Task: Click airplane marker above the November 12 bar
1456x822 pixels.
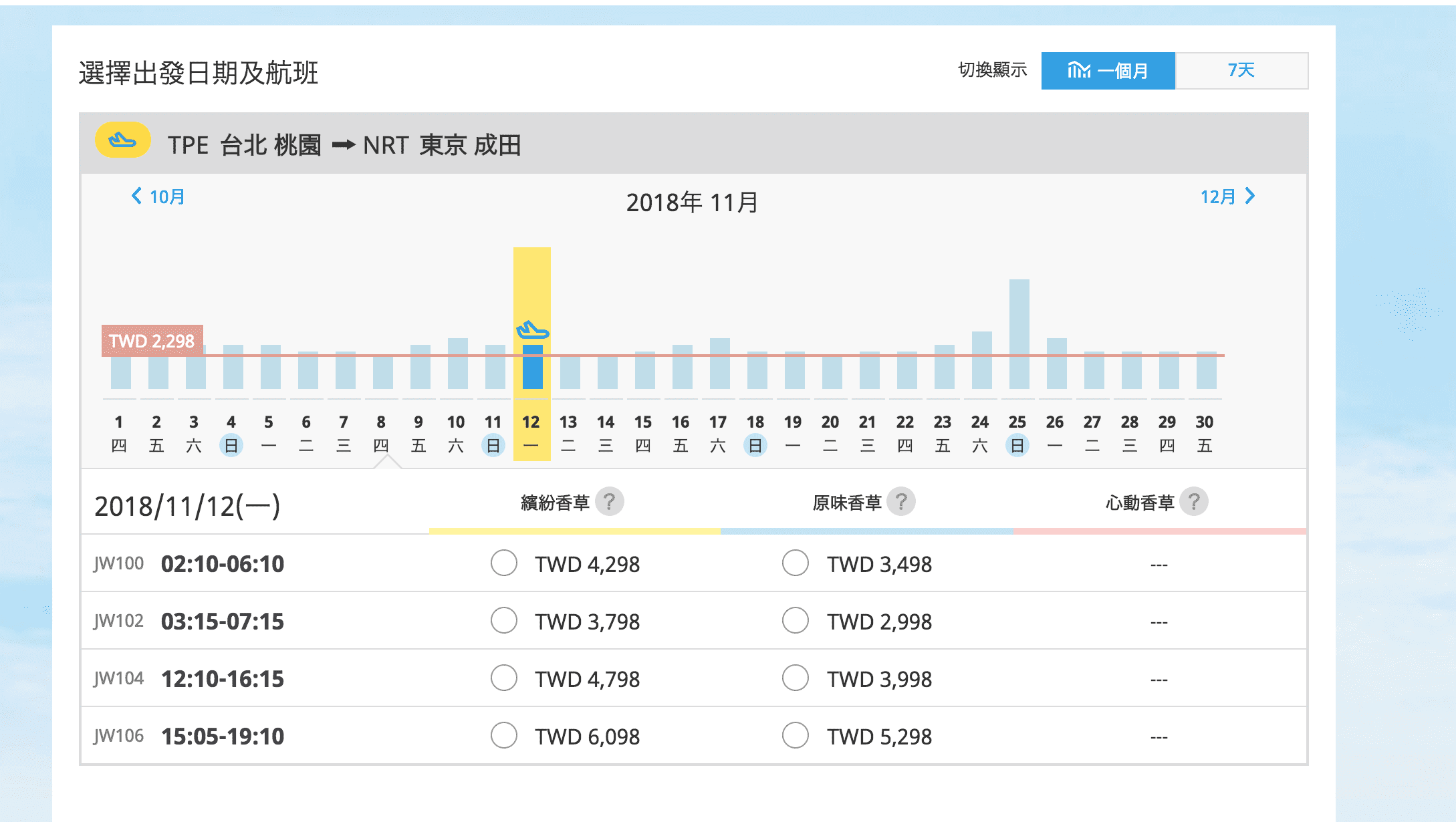Action: pos(532,330)
